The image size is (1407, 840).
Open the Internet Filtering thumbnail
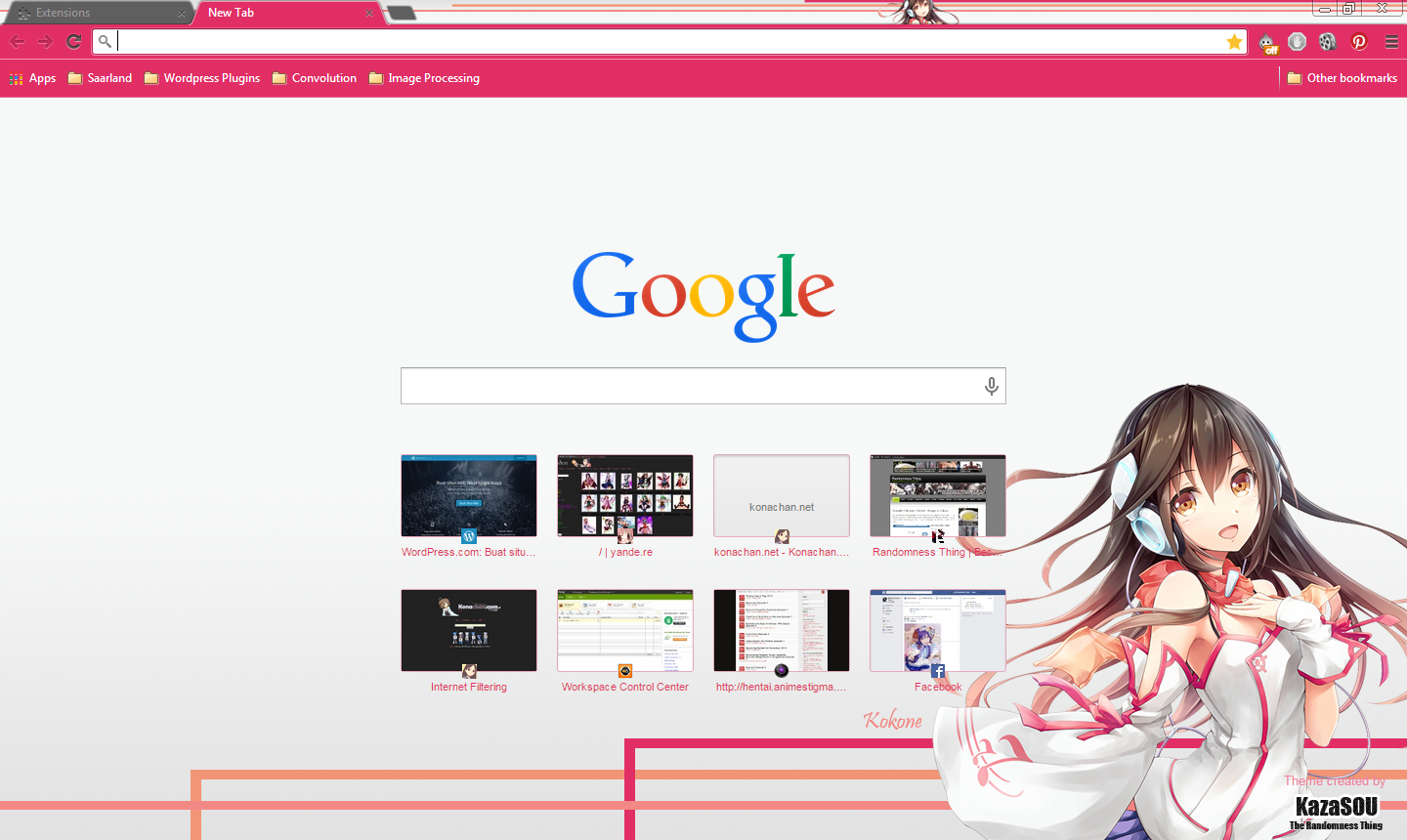coord(469,630)
